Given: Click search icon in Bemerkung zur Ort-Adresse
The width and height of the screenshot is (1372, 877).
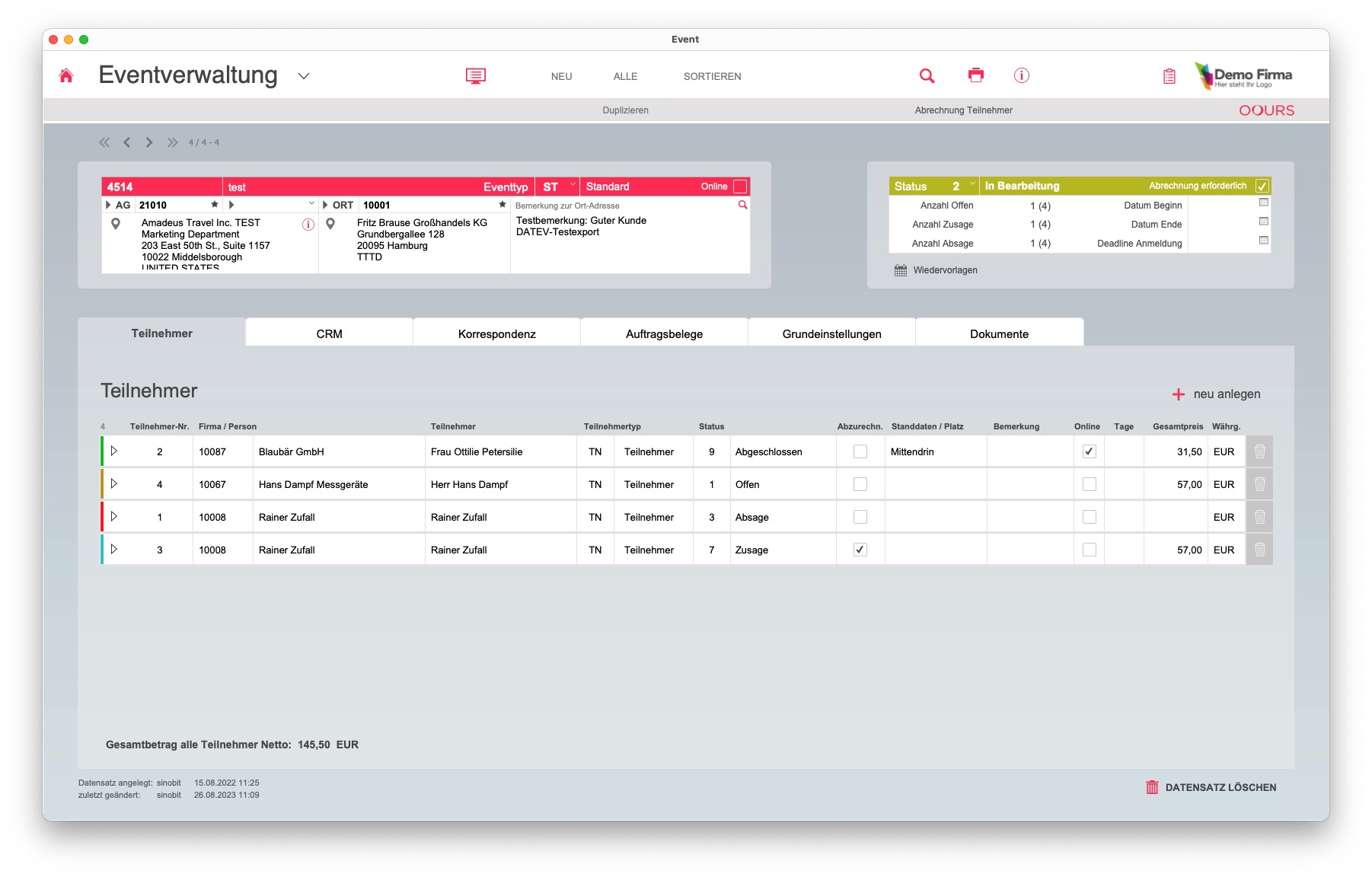Looking at the screenshot, I should click(x=742, y=205).
